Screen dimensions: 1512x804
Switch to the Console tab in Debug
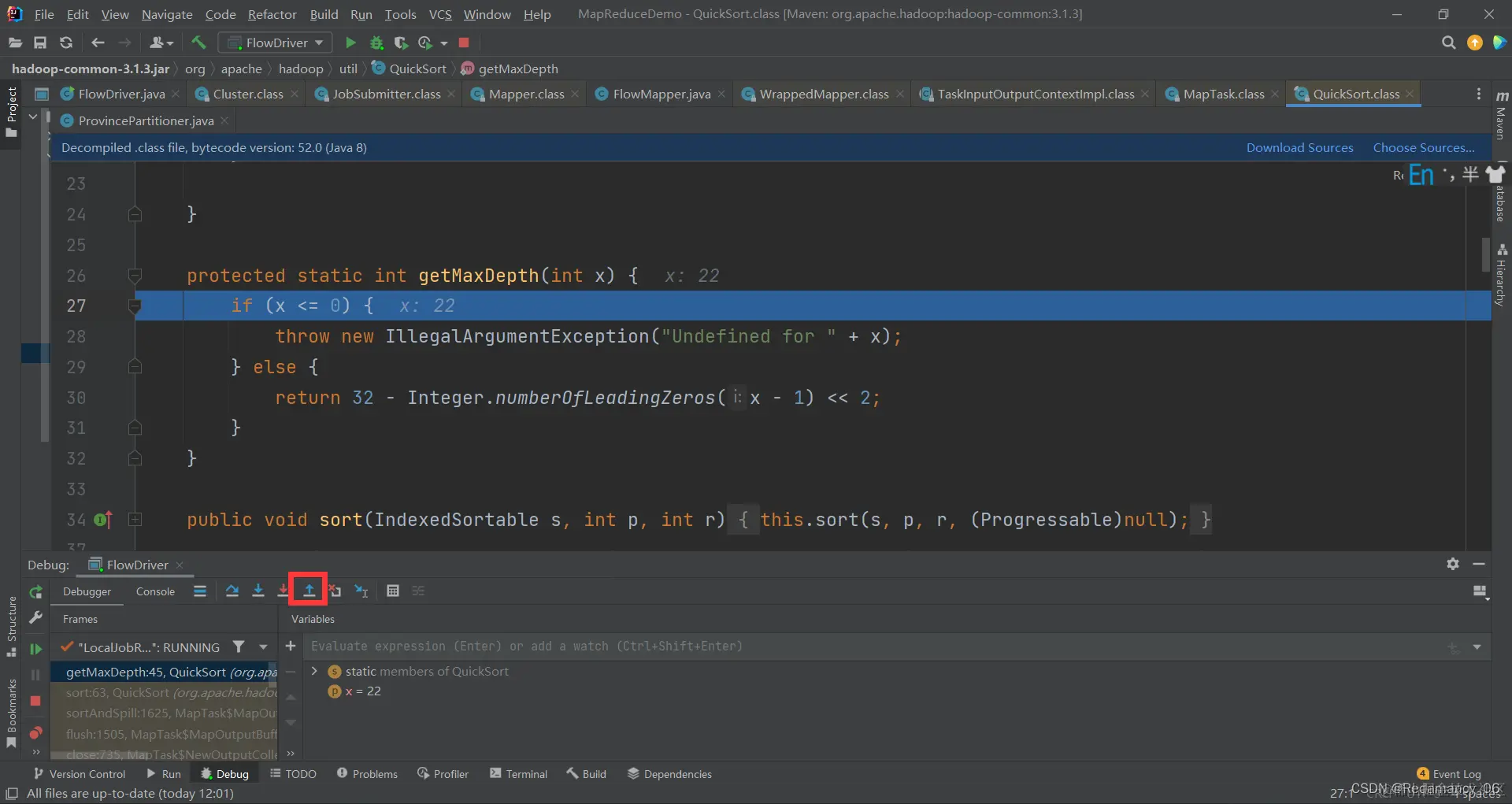(155, 591)
